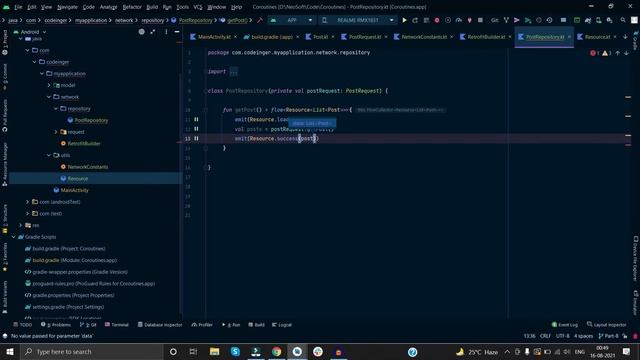The image size is (640, 360).
Task: Open the Build menu
Action: click(x=152, y=7)
